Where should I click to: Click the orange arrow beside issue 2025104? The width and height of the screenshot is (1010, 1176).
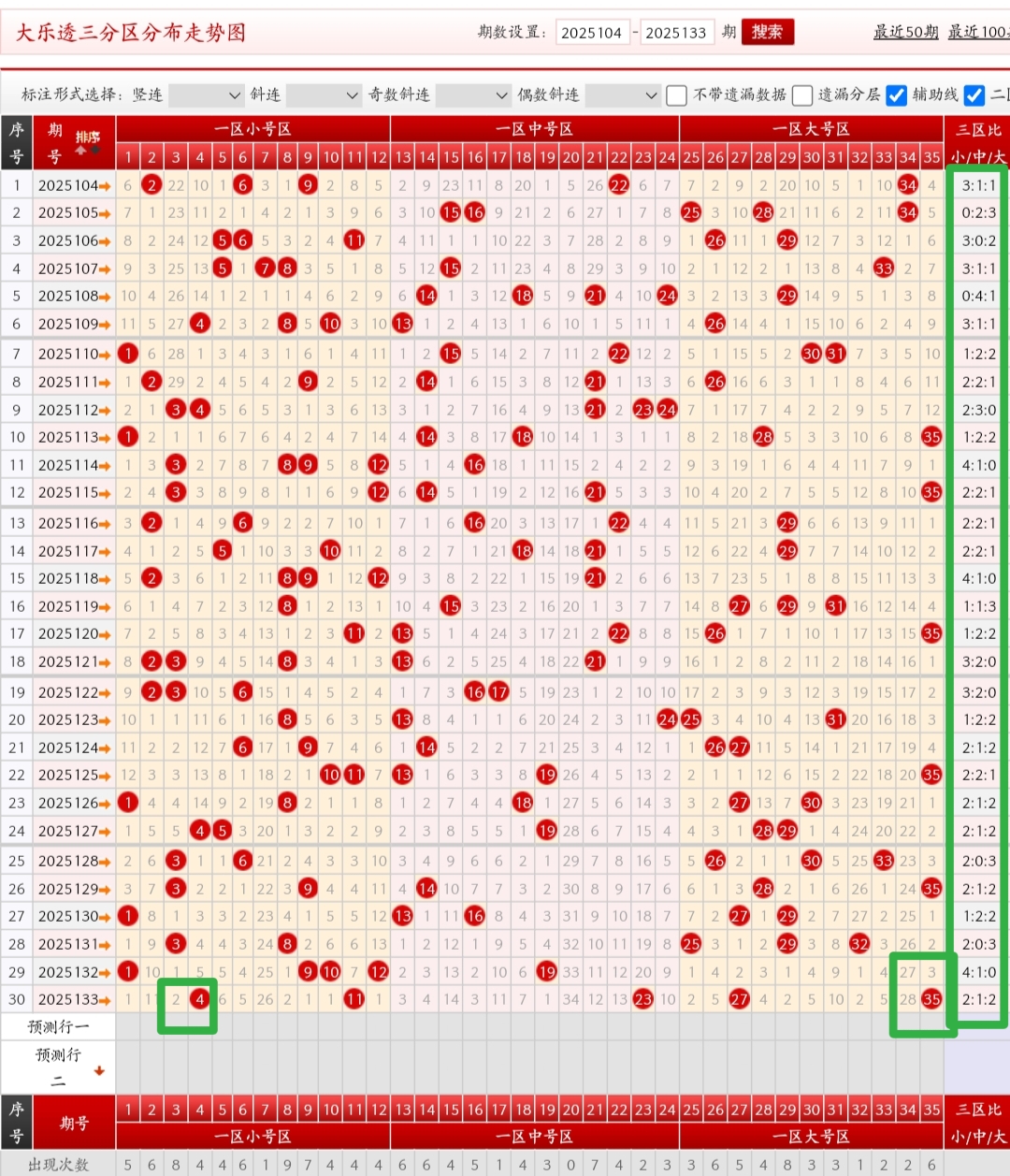(x=105, y=186)
